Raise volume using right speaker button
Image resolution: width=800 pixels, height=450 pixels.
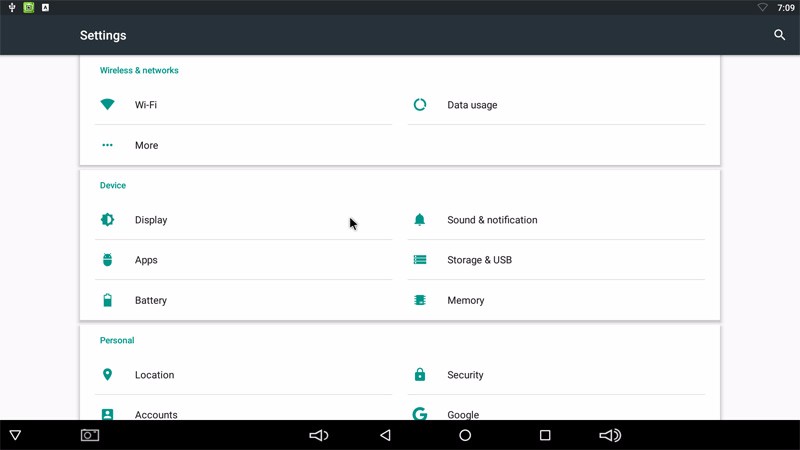point(610,435)
